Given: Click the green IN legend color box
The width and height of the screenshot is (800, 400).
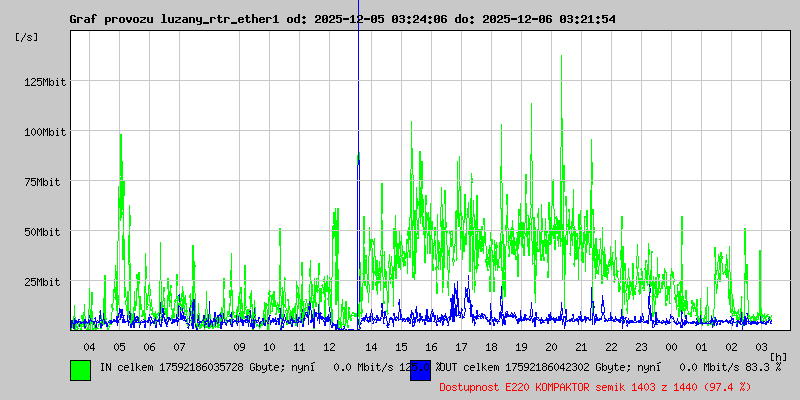Looking at the screenshot, I should coord(81,370).
